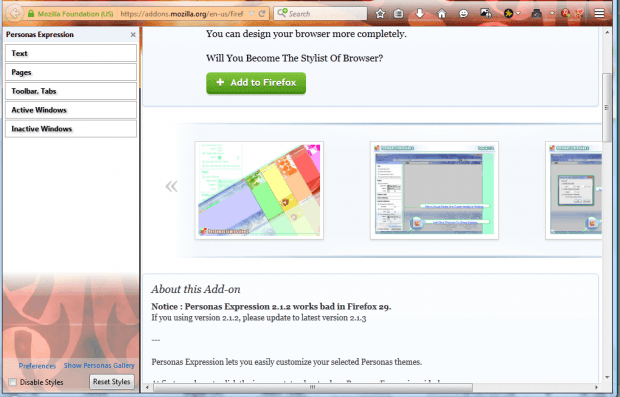Open the Show Personas Gallery link

(x=99, y=365)
